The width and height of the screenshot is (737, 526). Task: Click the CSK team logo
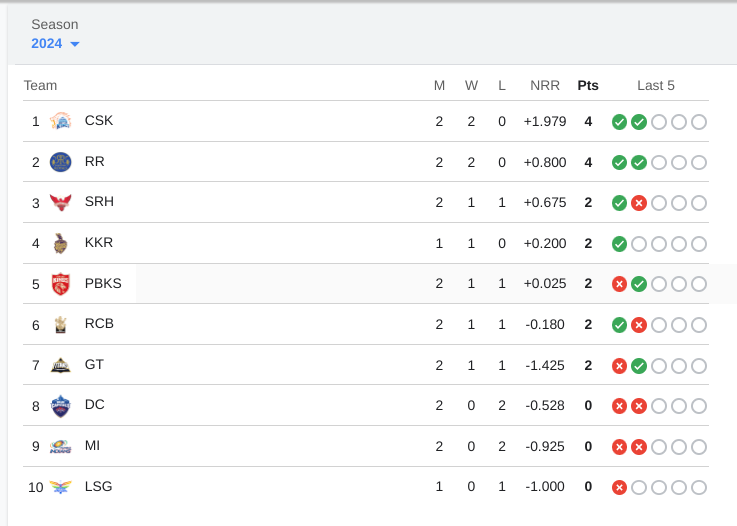click(61, 121)
